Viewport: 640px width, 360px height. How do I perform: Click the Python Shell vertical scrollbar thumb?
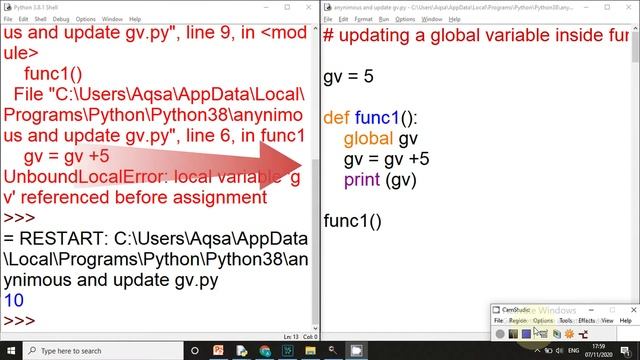pos(315,241)
